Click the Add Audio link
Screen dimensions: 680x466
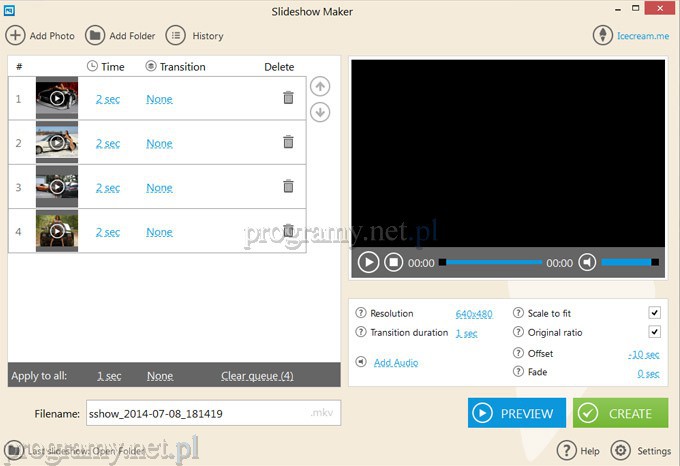click(396, 363)
